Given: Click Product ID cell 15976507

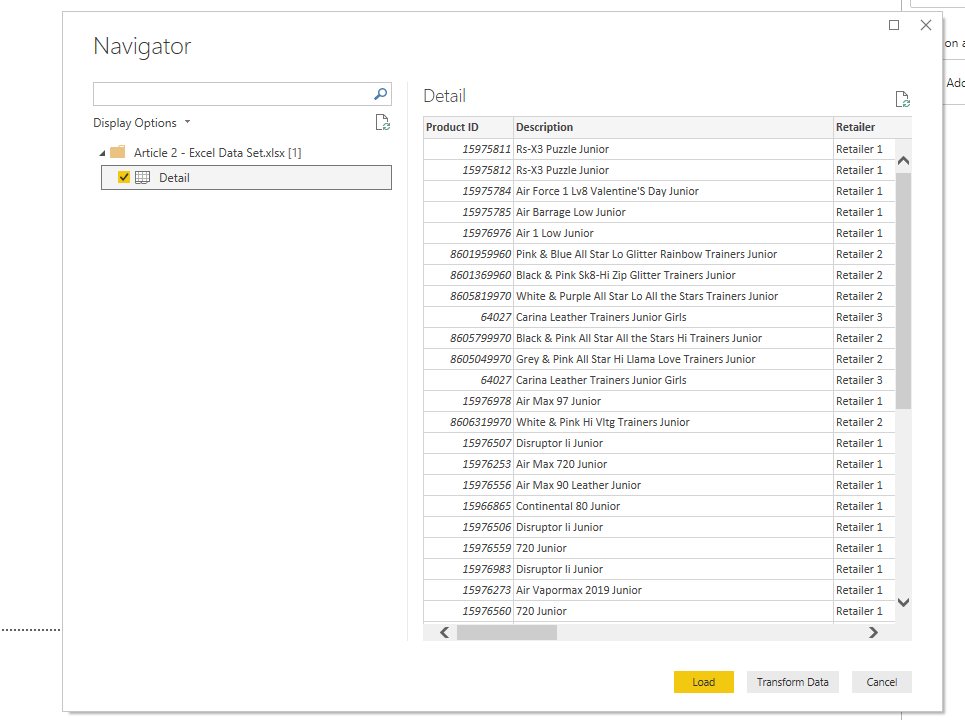Looking at the screenshot, I should tap(468, 443).
